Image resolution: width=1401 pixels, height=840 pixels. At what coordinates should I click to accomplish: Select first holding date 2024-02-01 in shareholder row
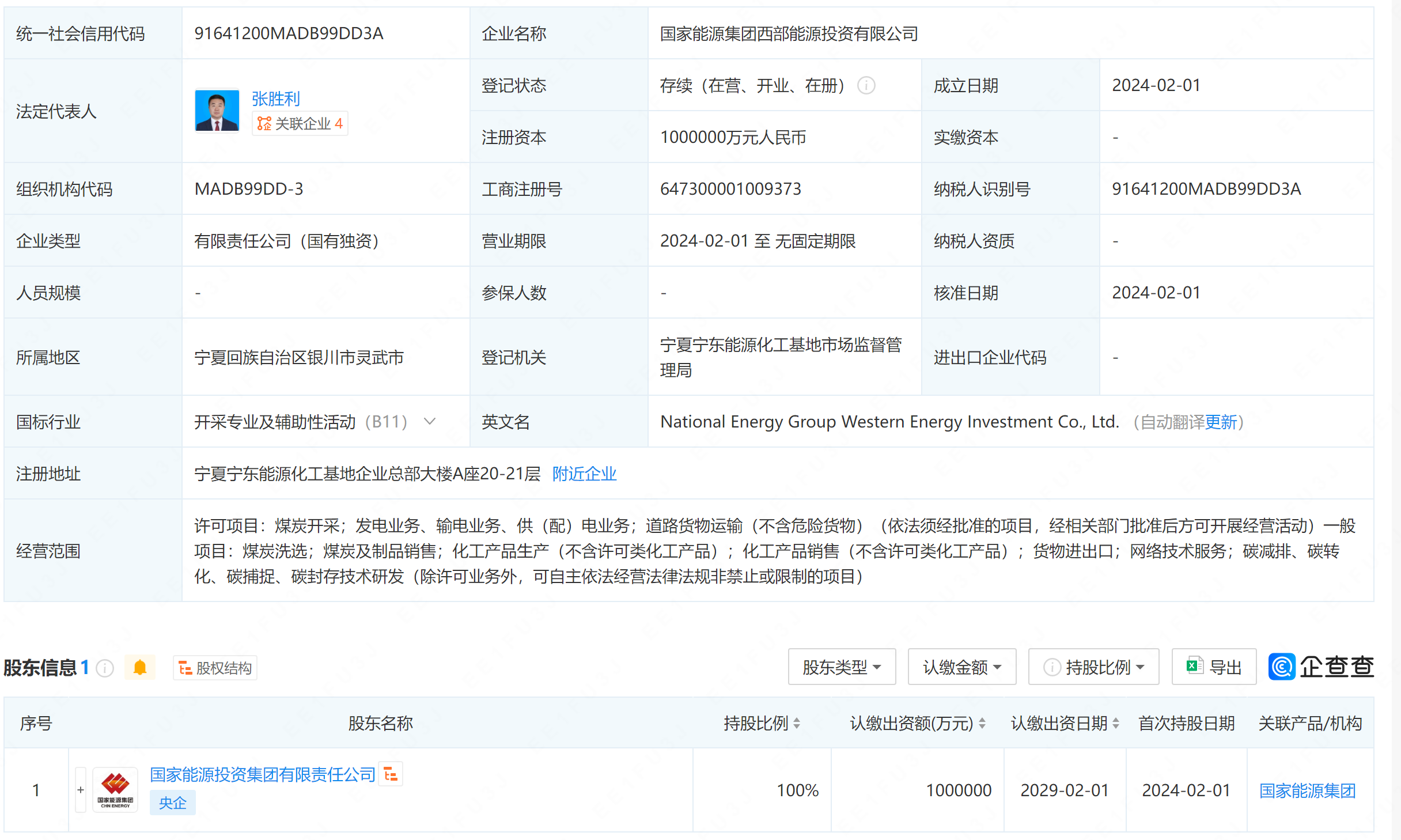[1186, 790]
